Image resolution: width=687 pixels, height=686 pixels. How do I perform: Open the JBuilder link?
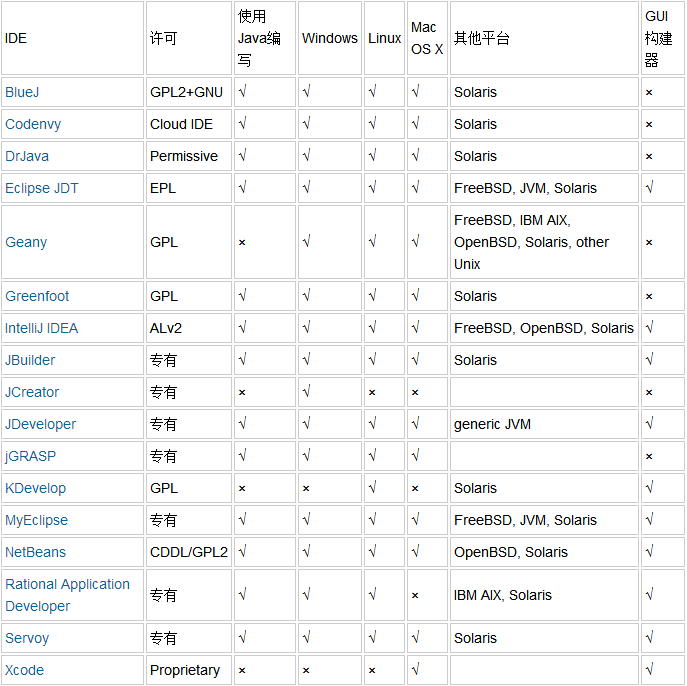pyautogui.click(x=30, y=360)
